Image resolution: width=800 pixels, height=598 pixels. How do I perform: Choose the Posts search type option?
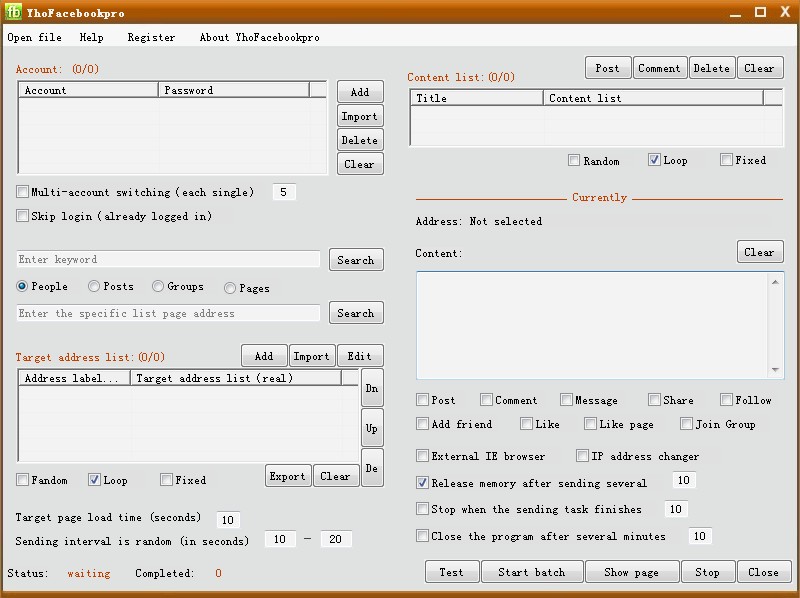tap(94, 287)
